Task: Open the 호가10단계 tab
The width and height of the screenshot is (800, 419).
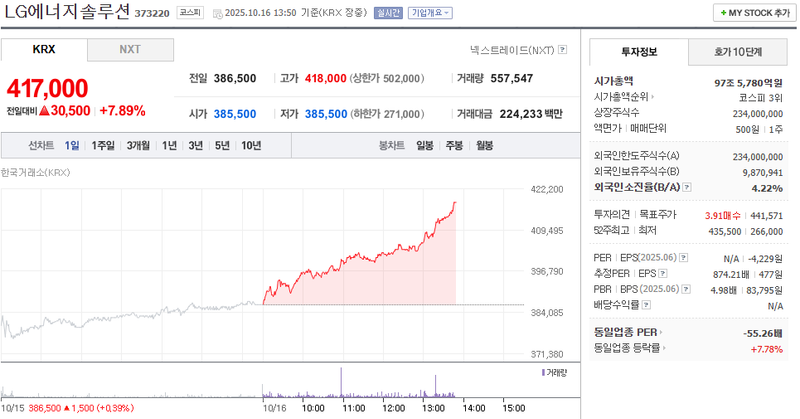Action: pyautogui.click(x=737, y=51)
